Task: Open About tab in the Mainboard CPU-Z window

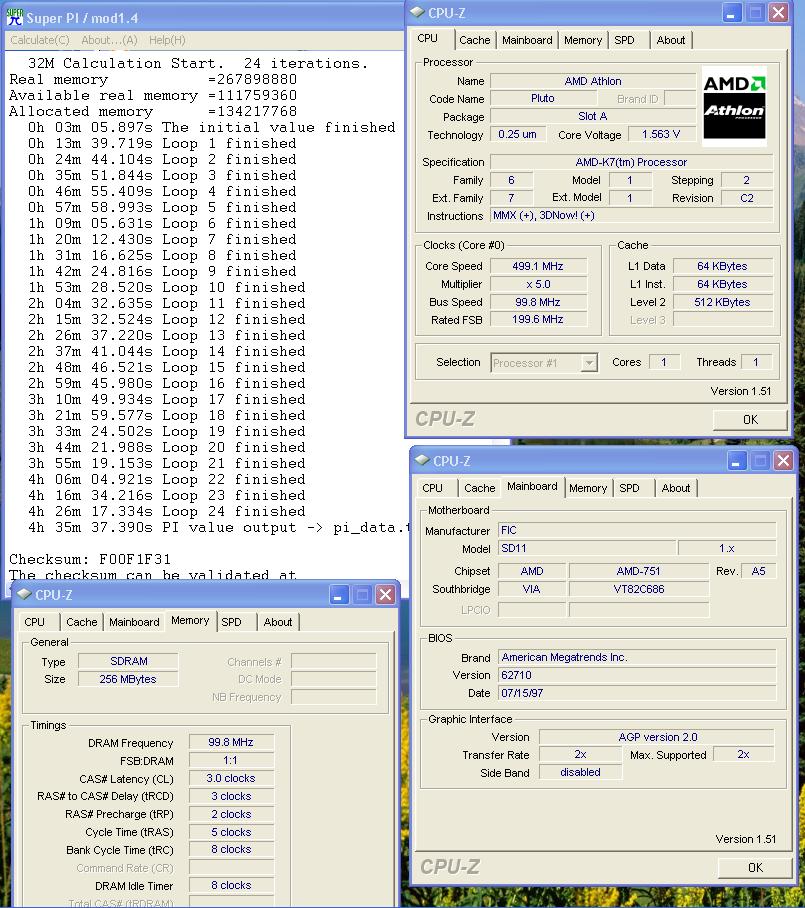Action: pos(676,488)
